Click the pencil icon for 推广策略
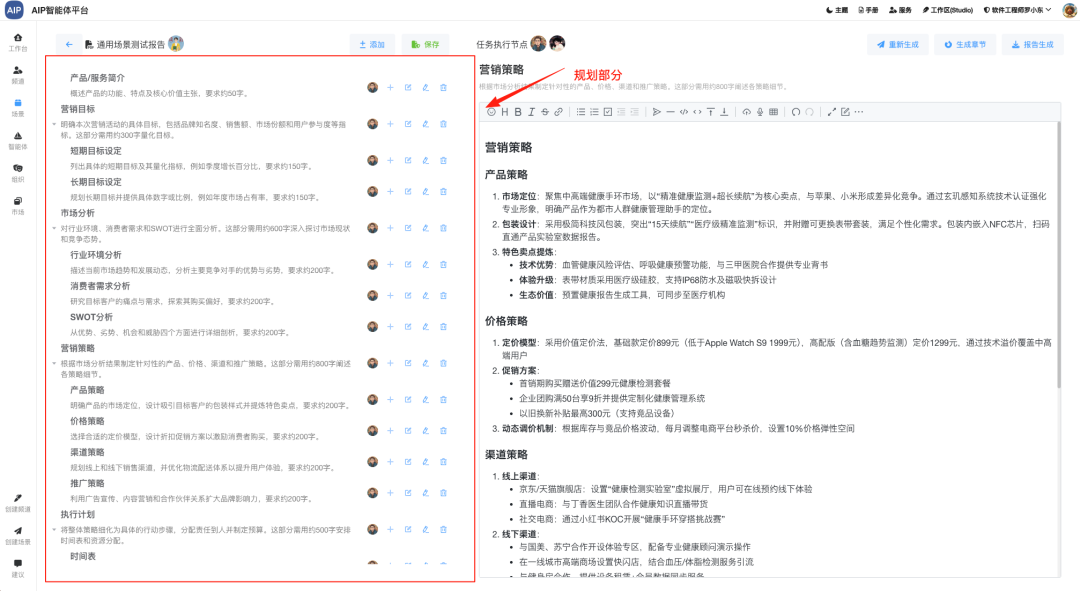Viewport: 1080px width, 591px height. [x=426, y=492]
